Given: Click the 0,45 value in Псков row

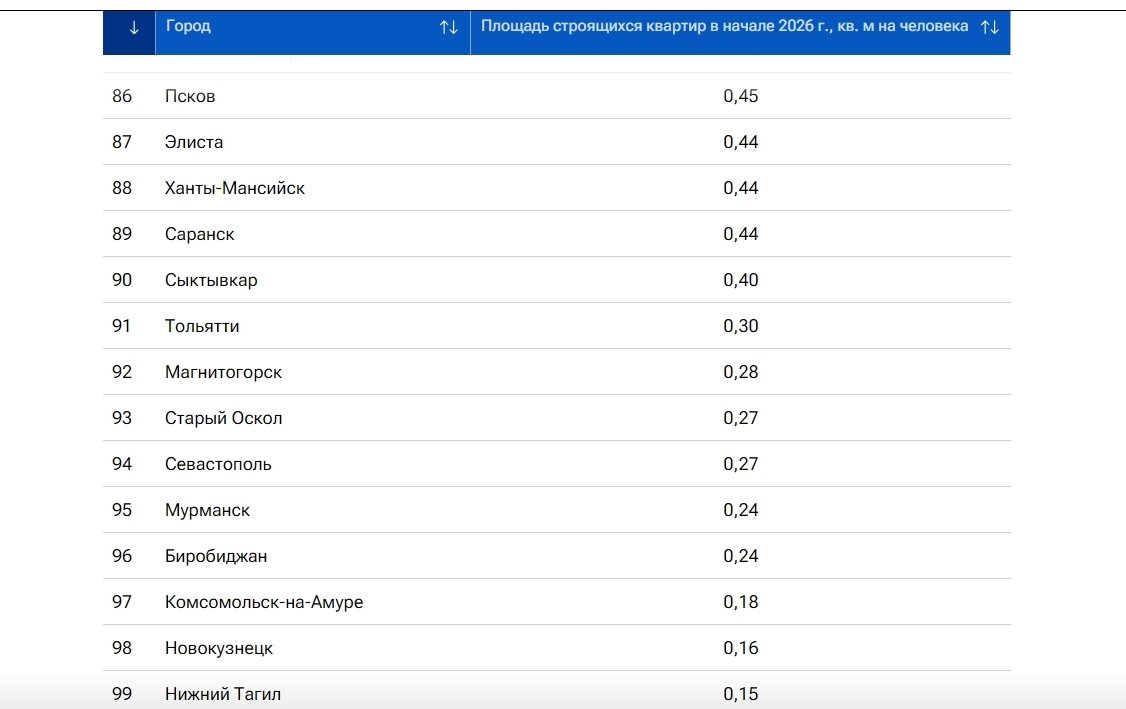Looking at the screenshot, I should pyautogui.click(x=740, y=96).
